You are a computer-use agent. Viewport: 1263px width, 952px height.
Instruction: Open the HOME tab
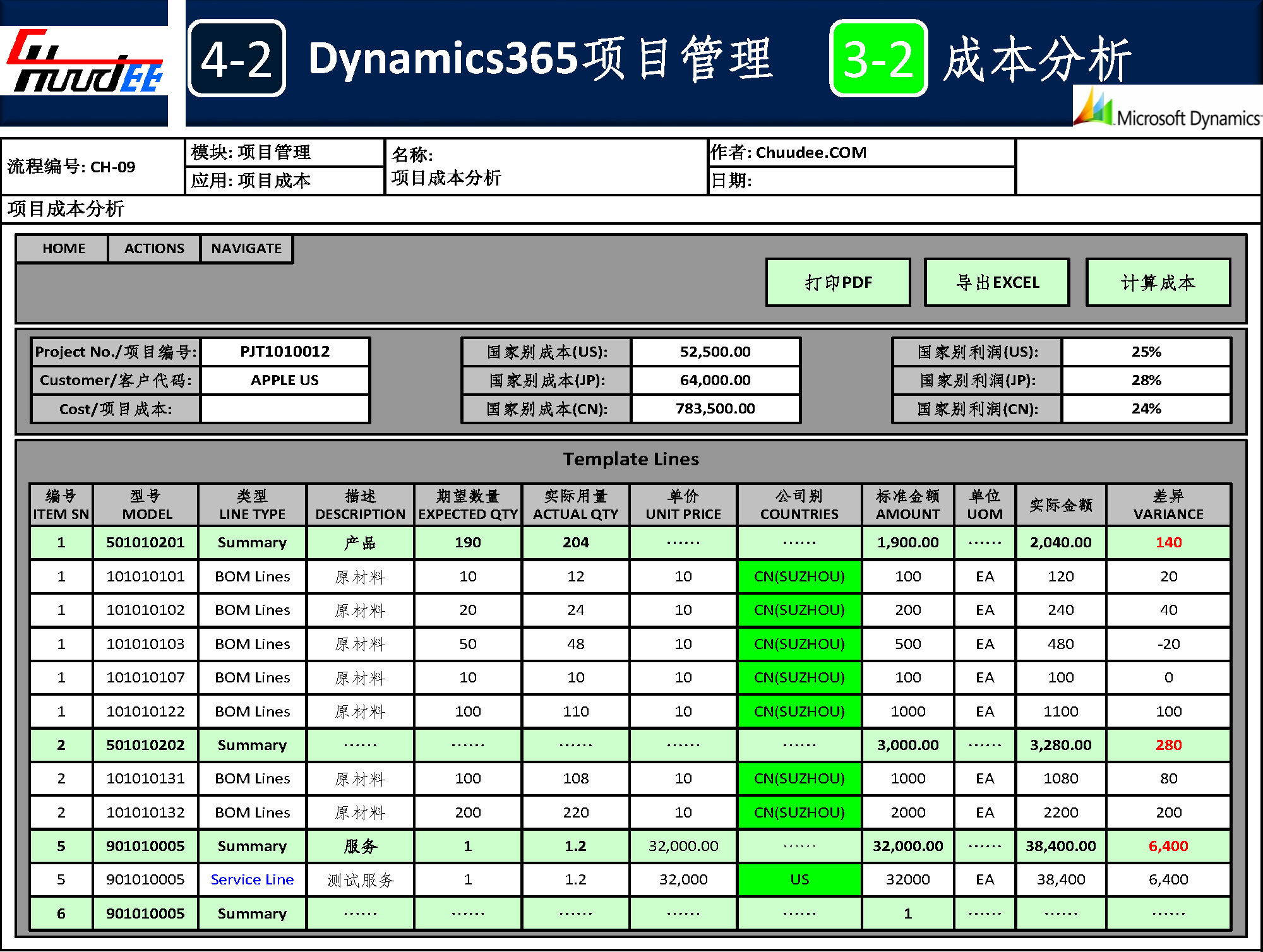point(63,248)
